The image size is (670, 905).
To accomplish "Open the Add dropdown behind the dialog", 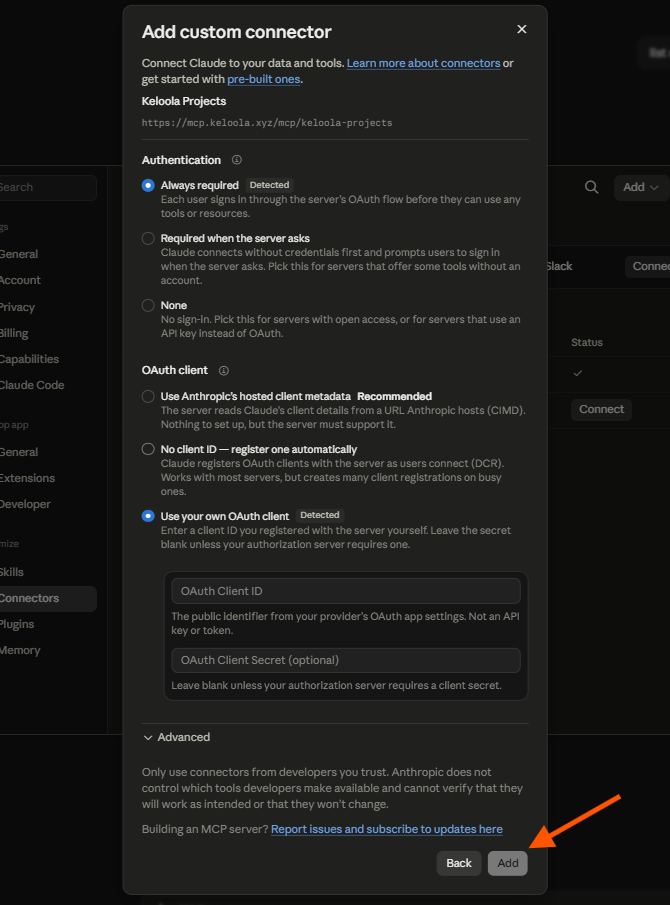I will (641, 187).
